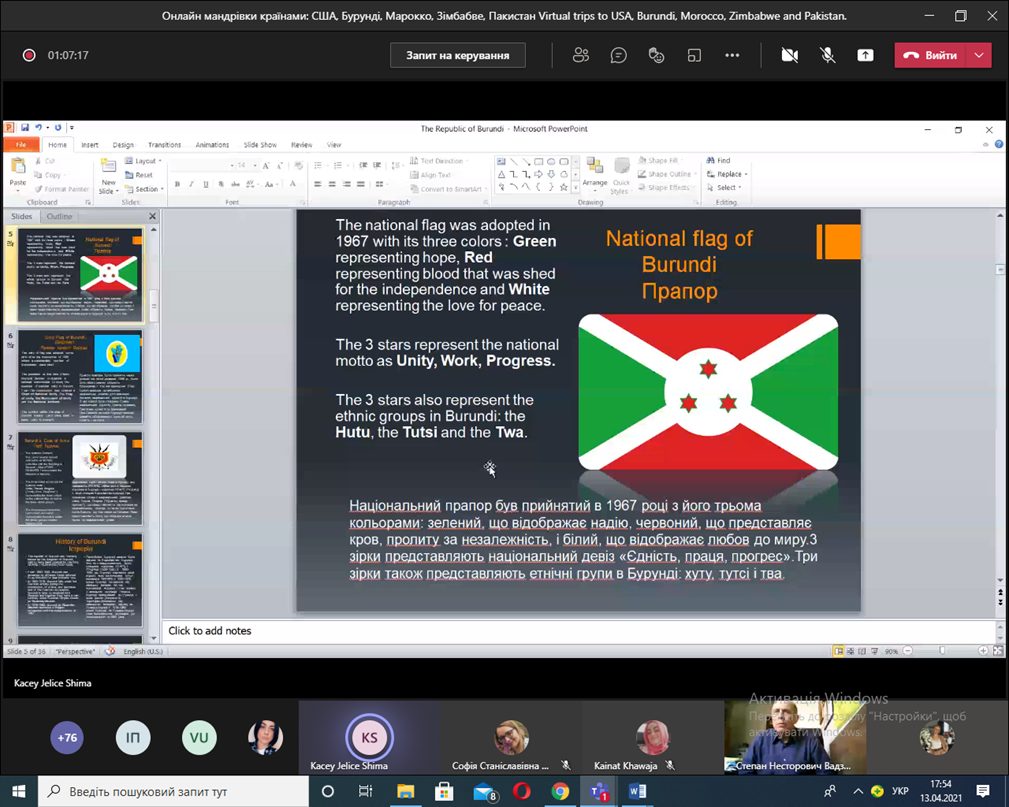Image resolution: width=1009 pixels, height=807 pixels.
Task: Open the More actions ellipsis menu
Action: pos(732,55)
